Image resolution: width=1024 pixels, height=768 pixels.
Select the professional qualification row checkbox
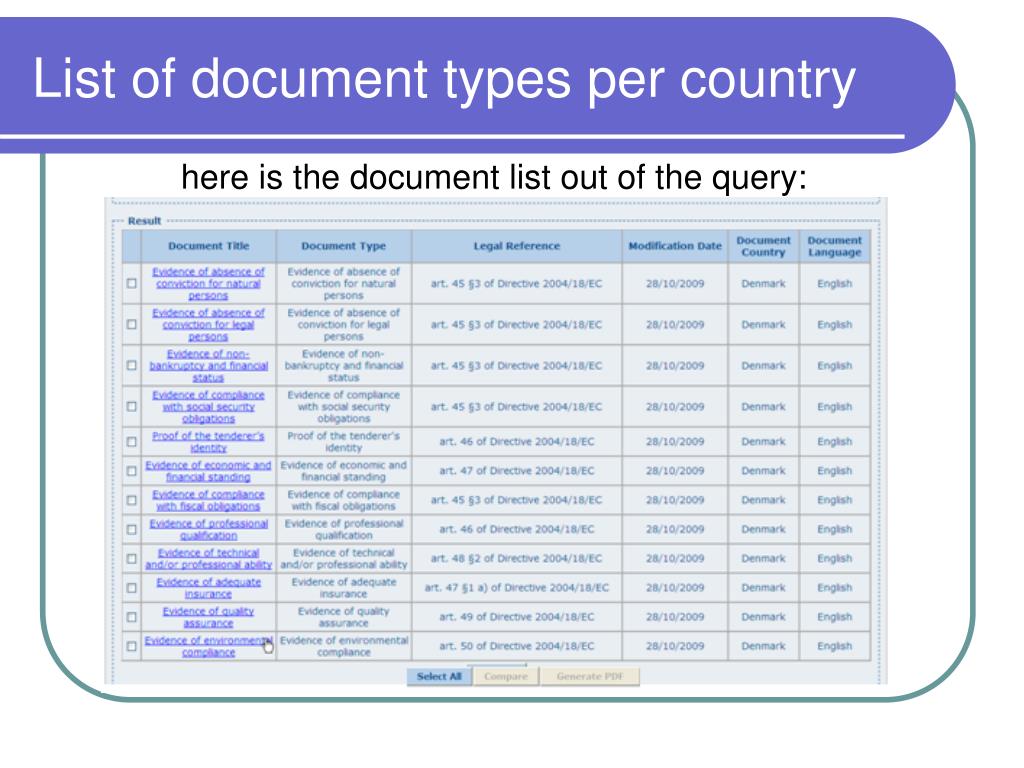(132, 530)
